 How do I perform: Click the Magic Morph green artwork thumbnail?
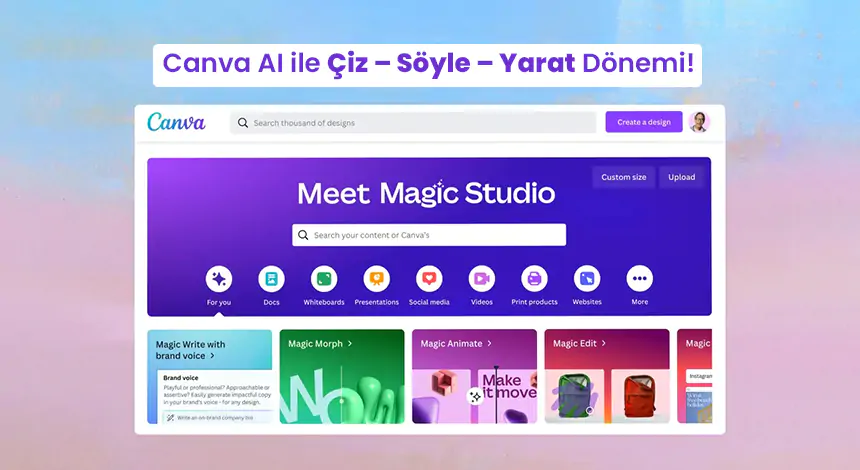pyautogui.click(x=342, y=394)
